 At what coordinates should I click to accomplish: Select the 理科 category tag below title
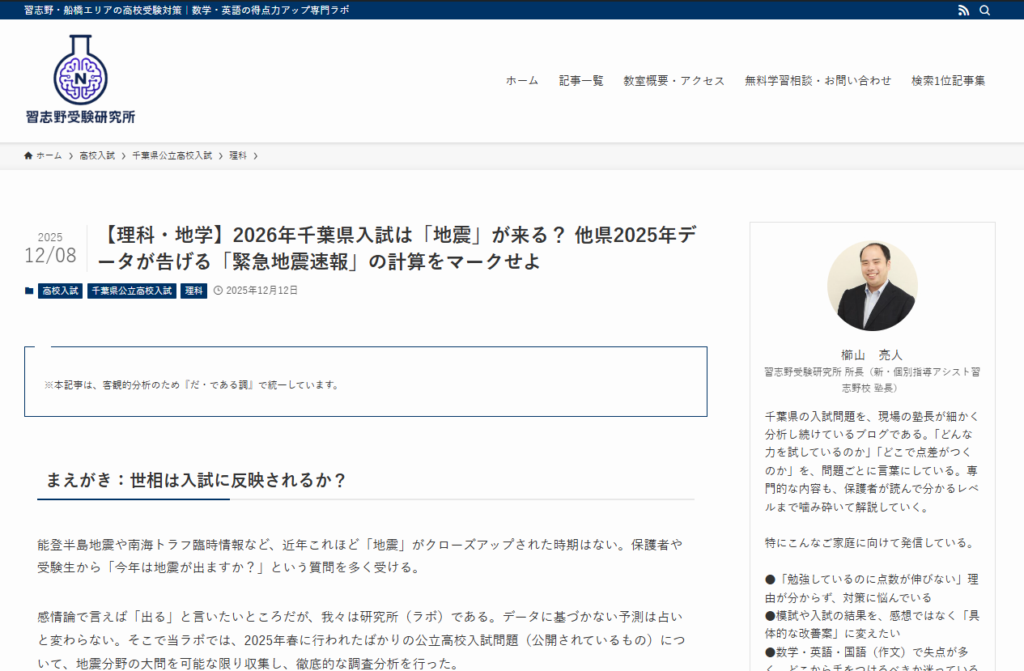194,291
